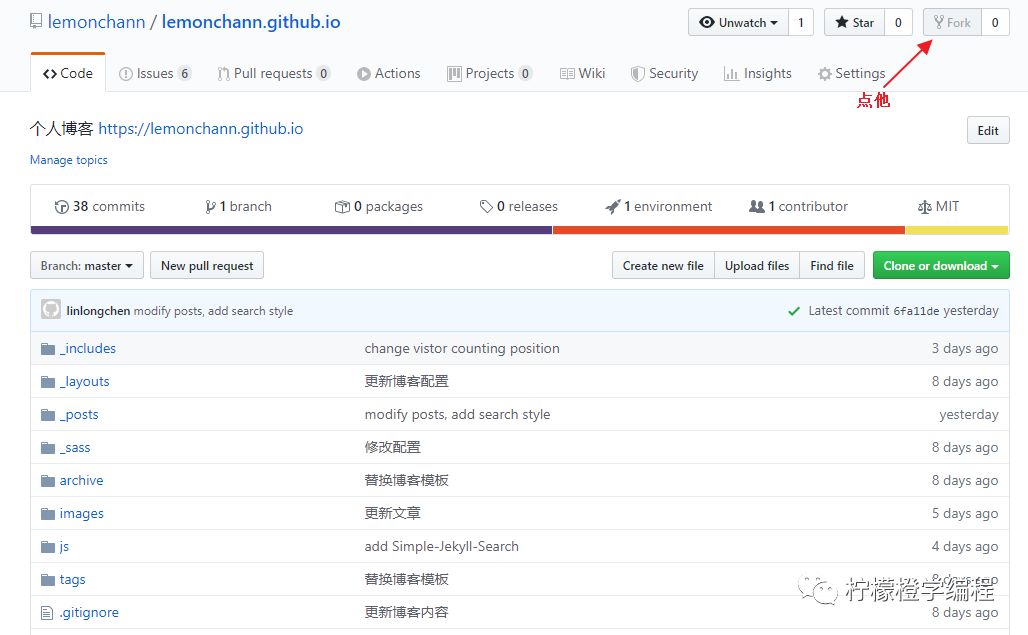Click the law scale icon beside MIT

click(x=924, y=207)
